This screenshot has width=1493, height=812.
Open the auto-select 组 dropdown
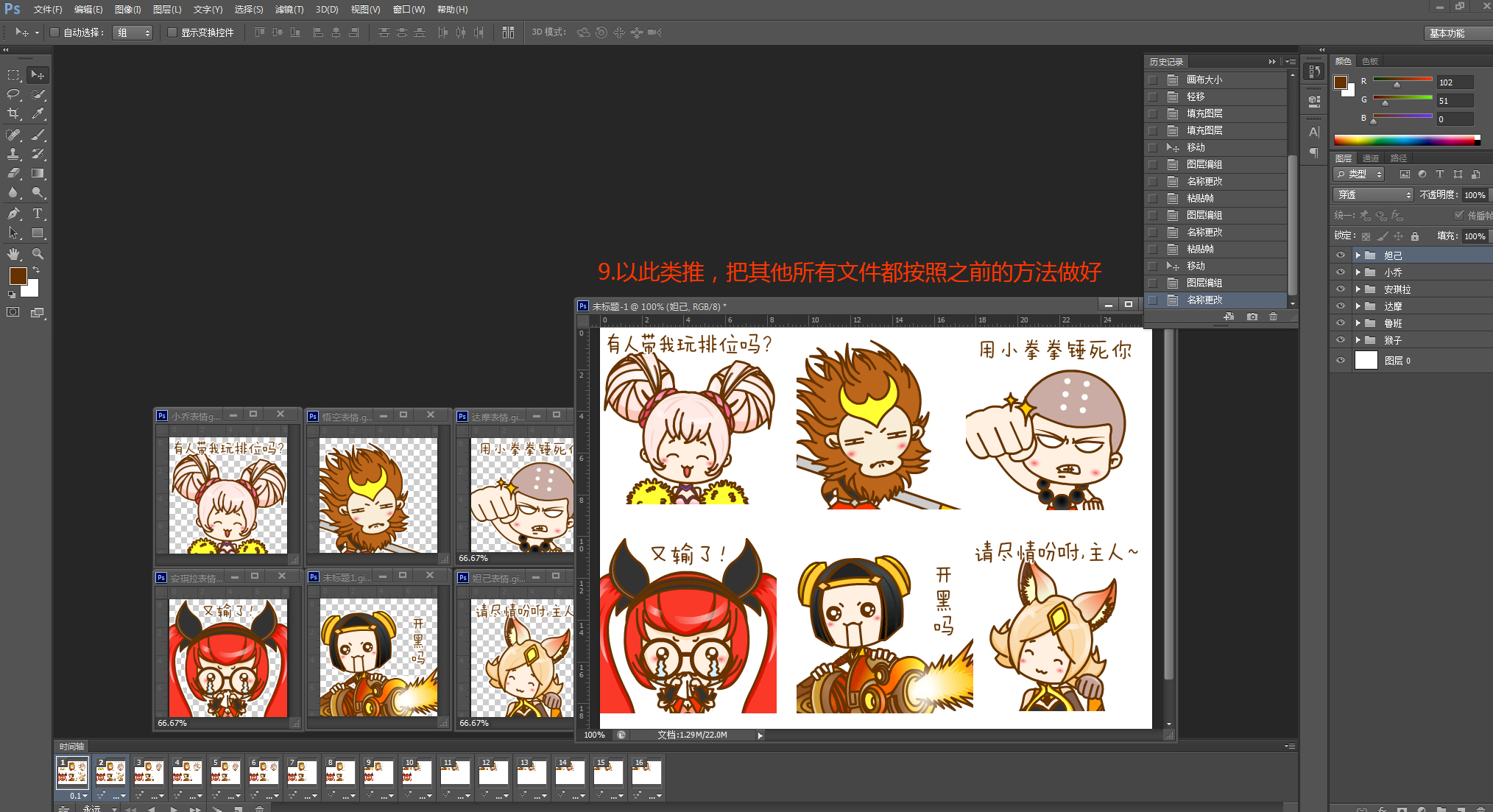click(x=133, y=32)
